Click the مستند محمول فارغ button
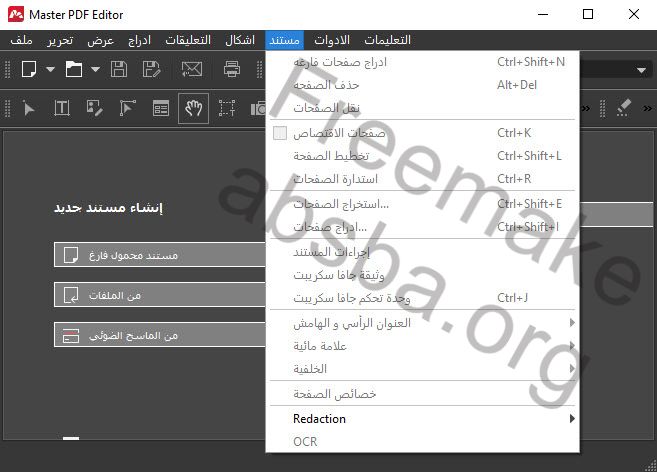 click(x=160, y=254)
